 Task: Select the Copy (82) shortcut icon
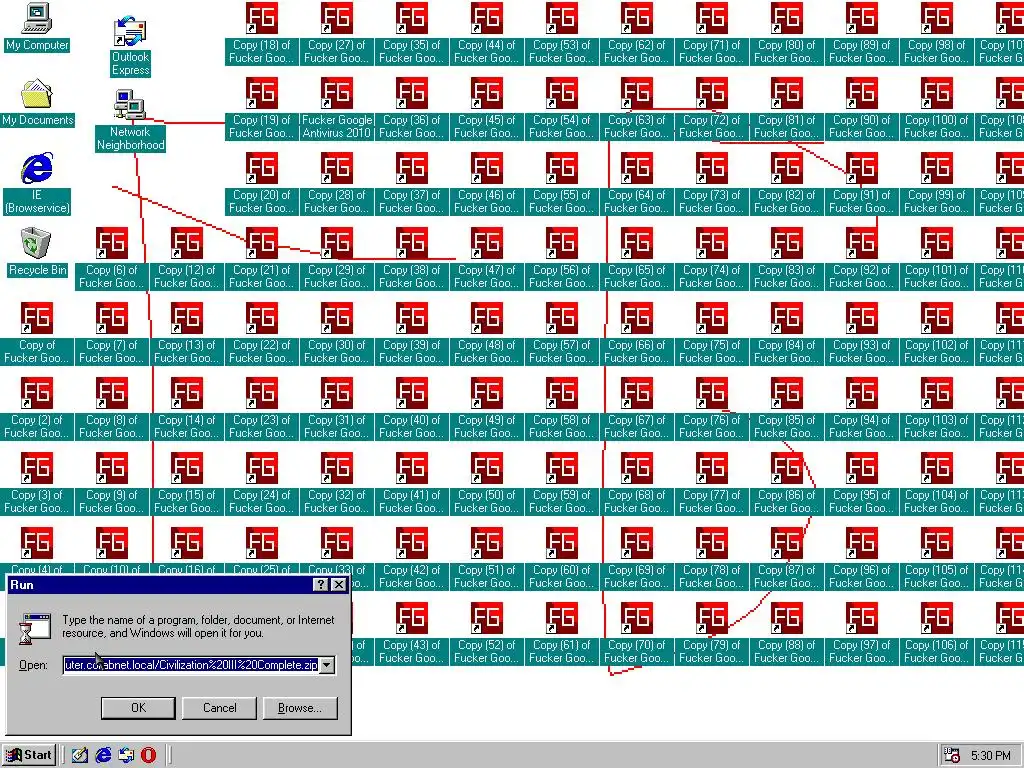point(786,184)
